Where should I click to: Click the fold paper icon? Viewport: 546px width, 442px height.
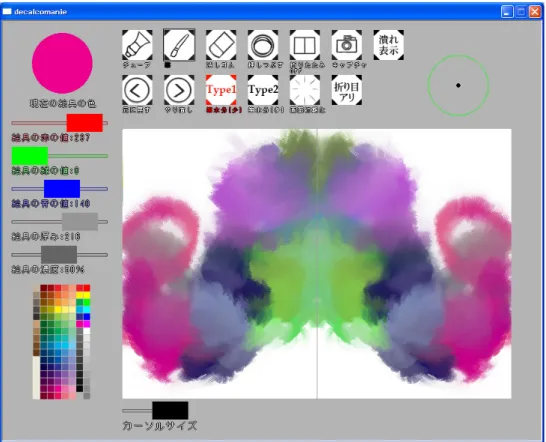305,45
